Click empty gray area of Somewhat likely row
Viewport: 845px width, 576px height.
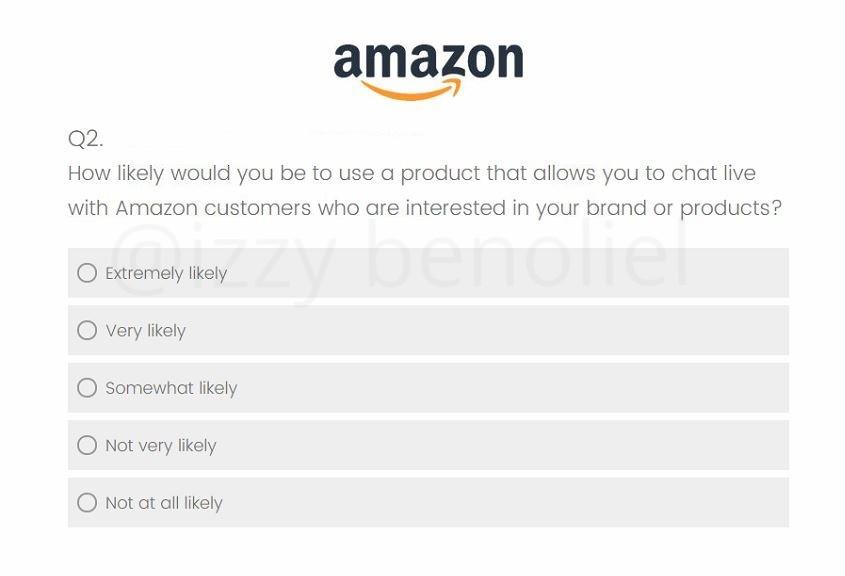(x=512, y=387)
